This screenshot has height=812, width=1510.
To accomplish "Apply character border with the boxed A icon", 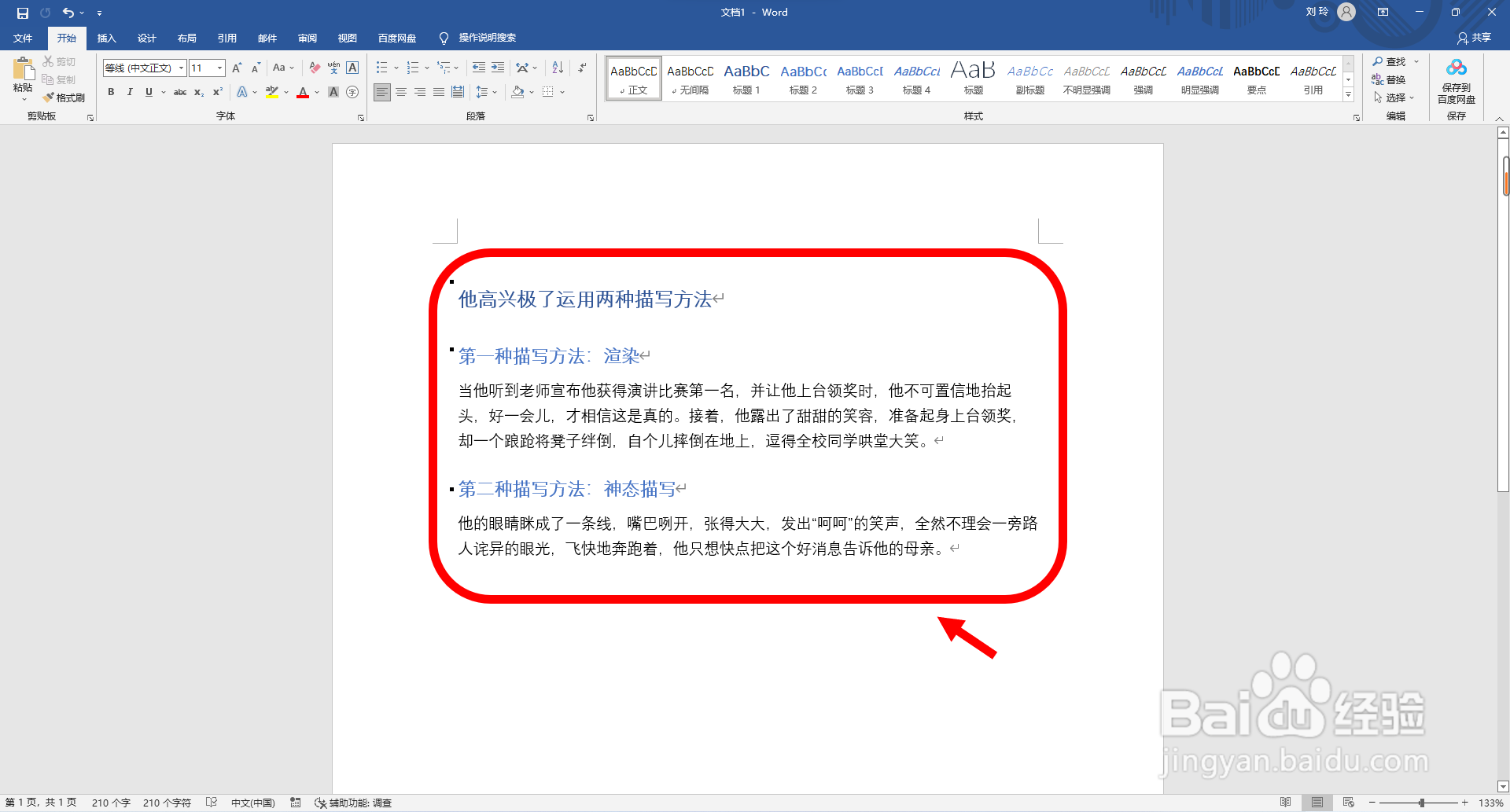I will pos(352,68).
